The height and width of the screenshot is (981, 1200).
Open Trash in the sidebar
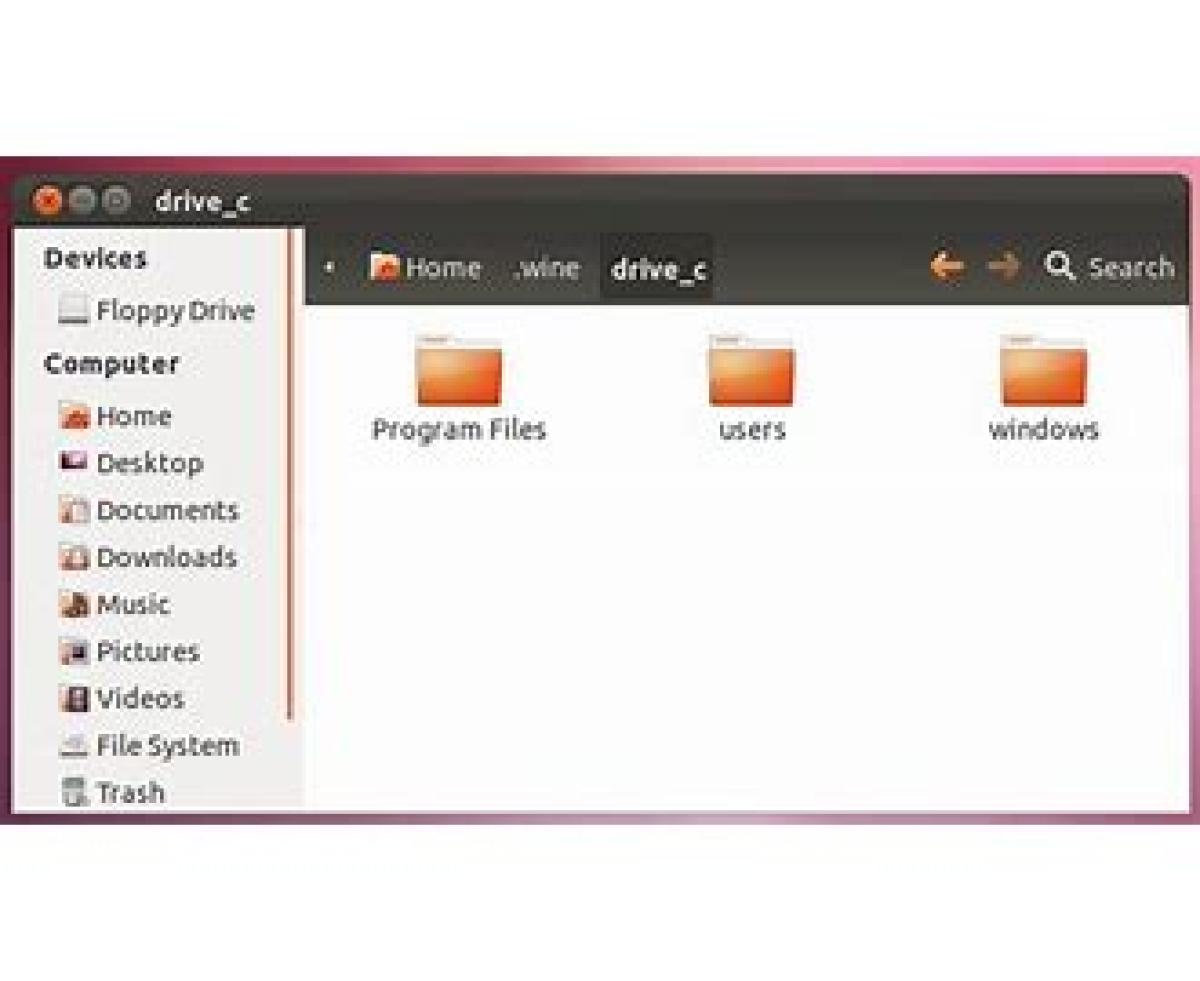111,792
